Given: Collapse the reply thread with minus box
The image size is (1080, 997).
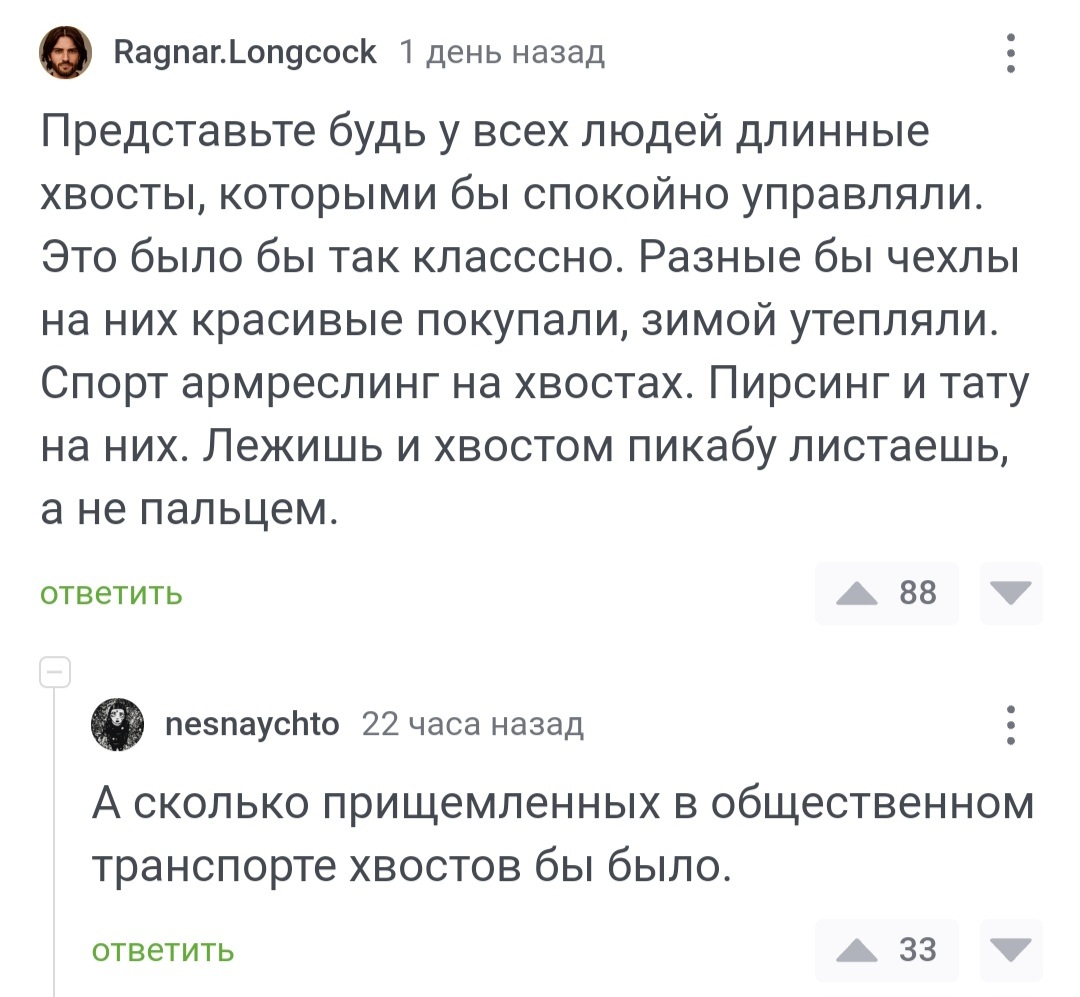Looking at the screenshot, I should pyautogui.click(x=53, y=672).
